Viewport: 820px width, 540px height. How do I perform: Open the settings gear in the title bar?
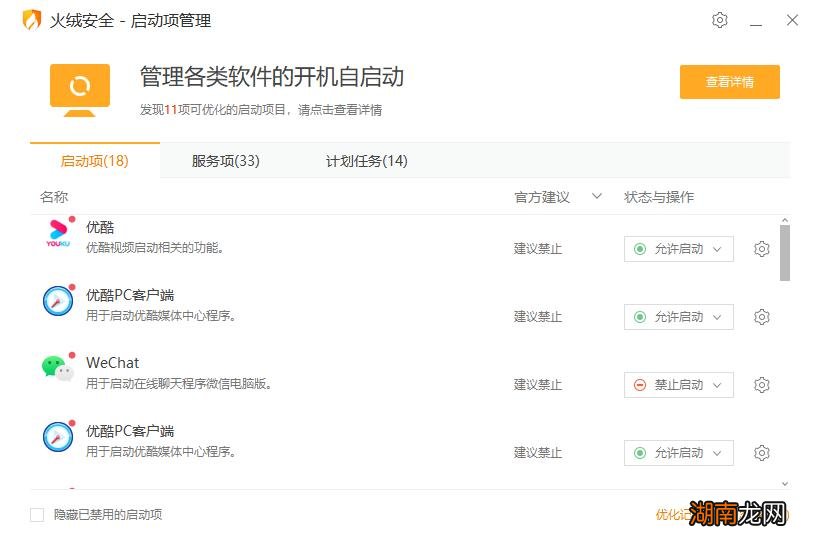point(720,20)
